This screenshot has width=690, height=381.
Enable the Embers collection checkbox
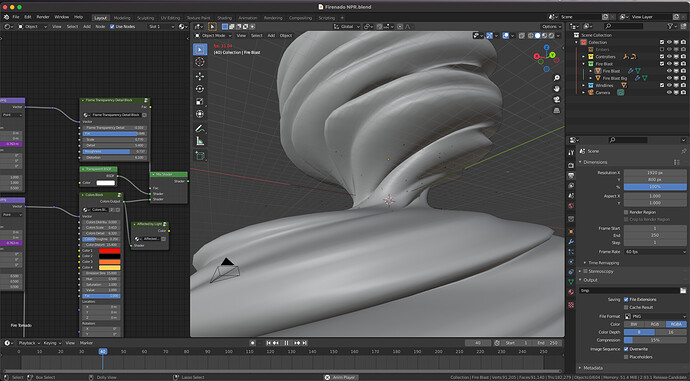point(662,49)
